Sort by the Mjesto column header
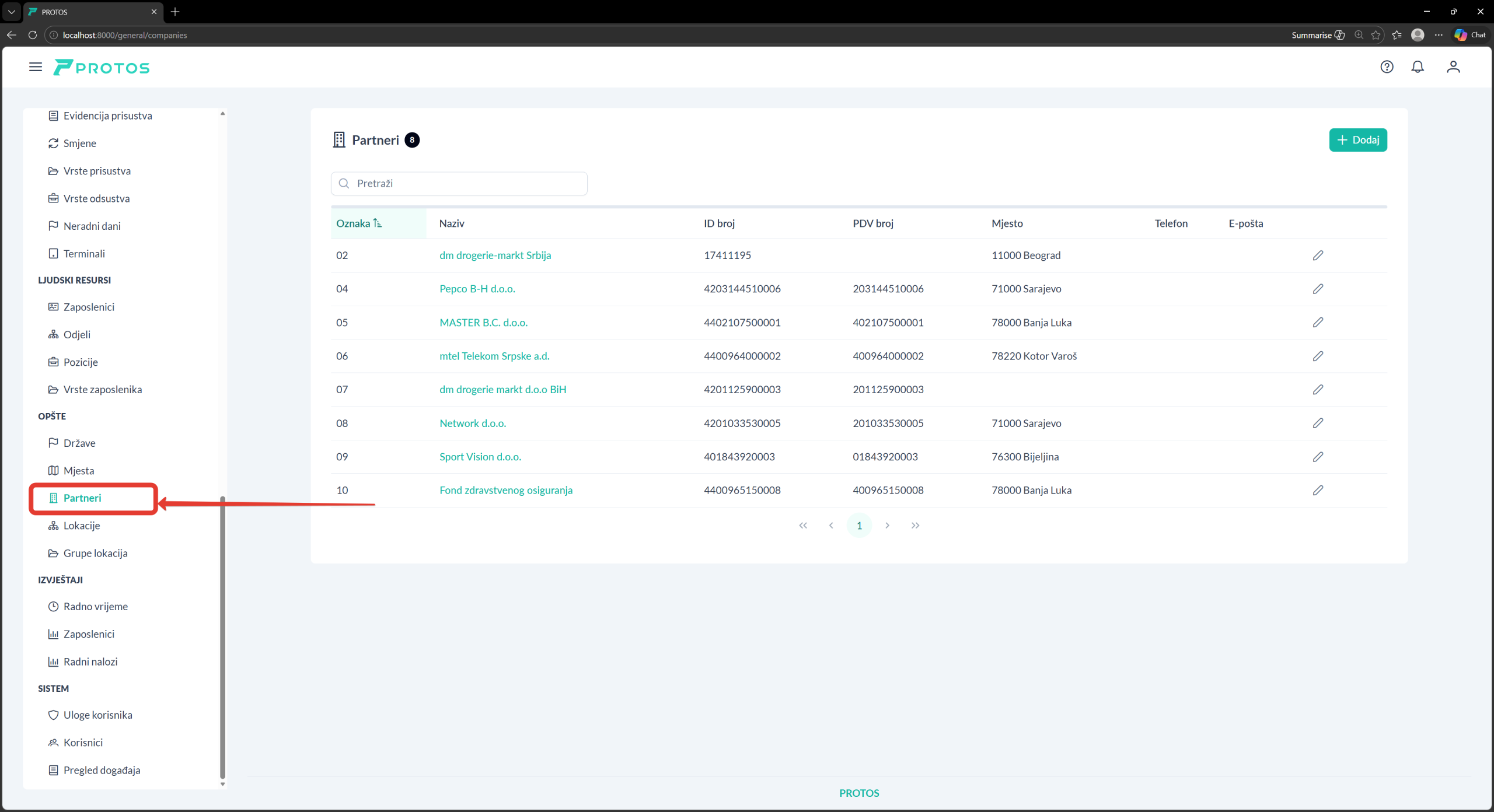Screen dimensions: 1494x812 coord(1007,223)
